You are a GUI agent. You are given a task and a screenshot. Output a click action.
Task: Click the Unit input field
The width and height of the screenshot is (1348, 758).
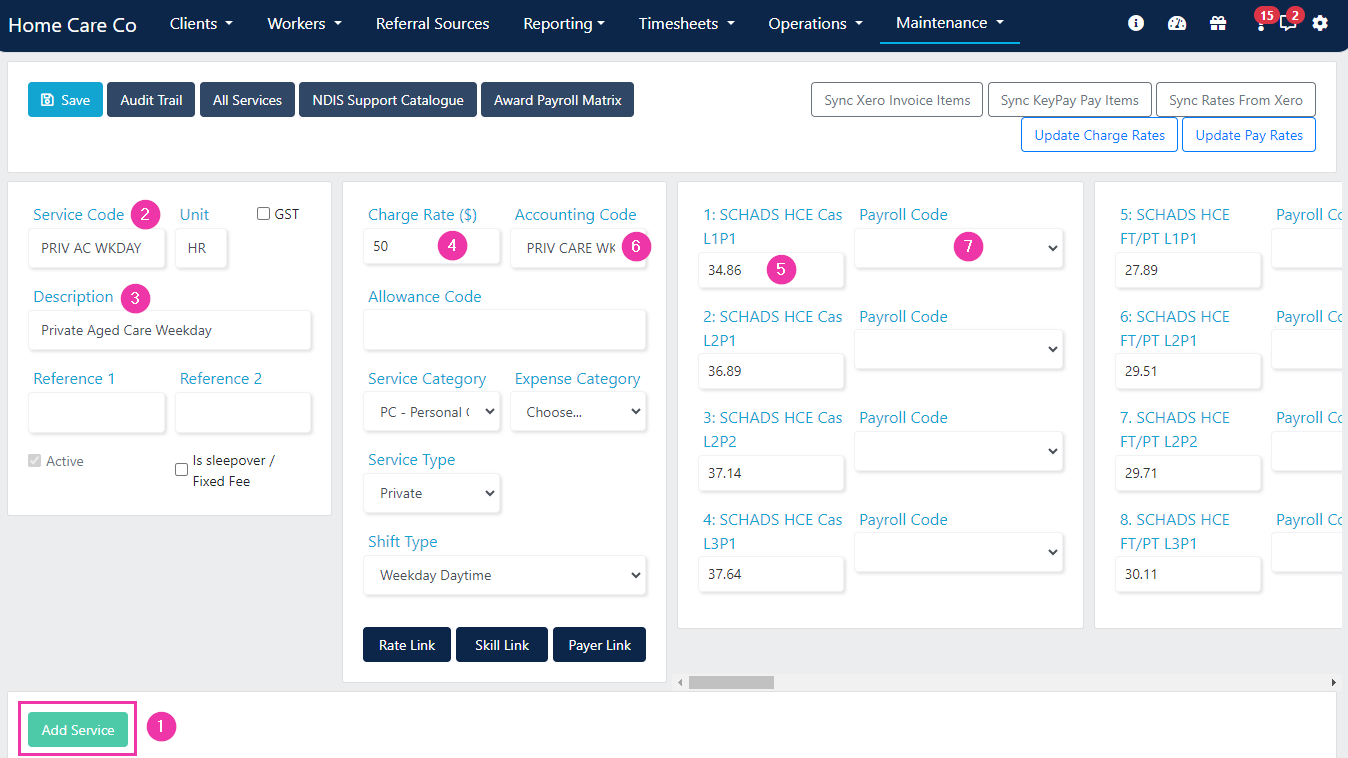pyautogui.click(x=201, y=248)
